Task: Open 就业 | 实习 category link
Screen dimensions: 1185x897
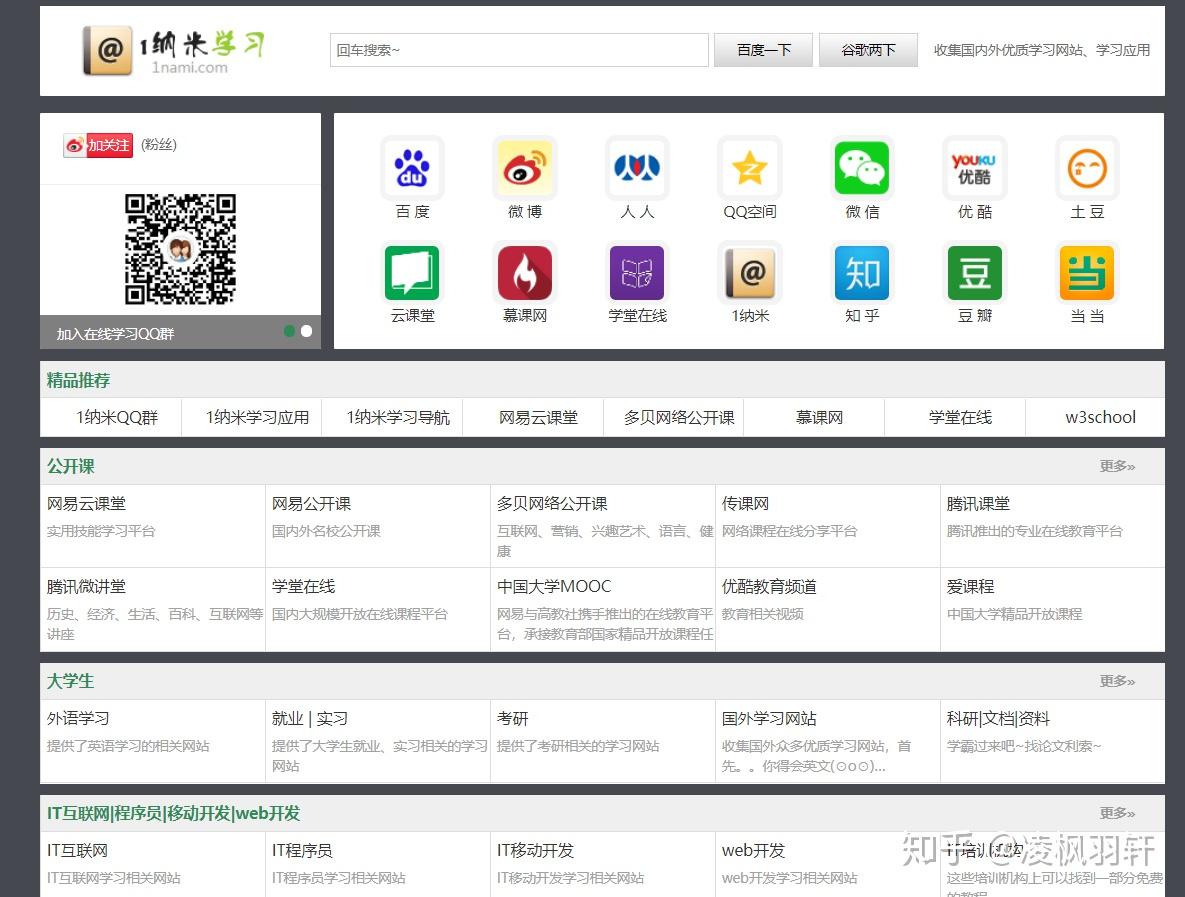Action: coord(310,719)
